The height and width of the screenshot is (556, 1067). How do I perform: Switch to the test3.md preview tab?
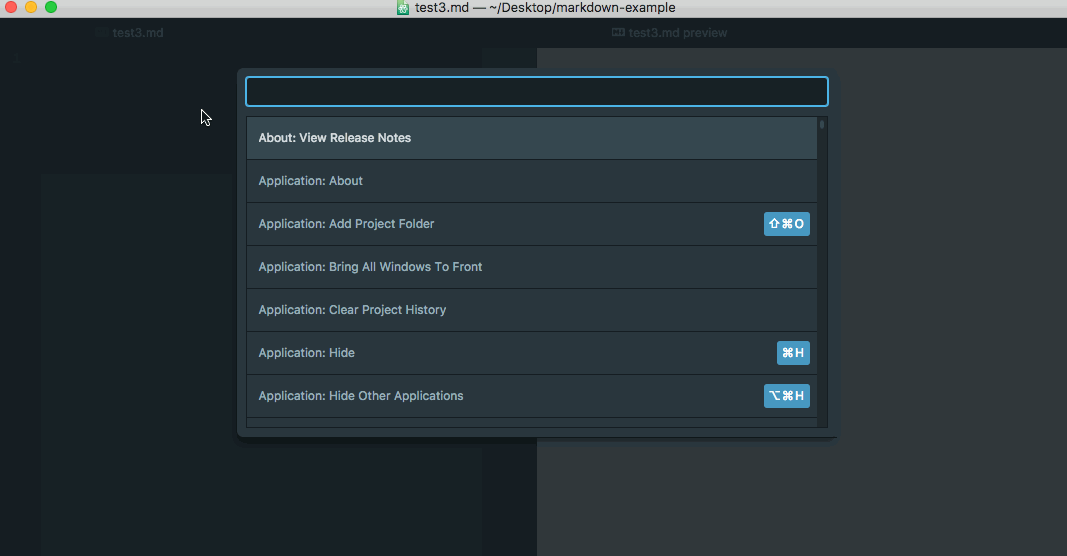670,33
